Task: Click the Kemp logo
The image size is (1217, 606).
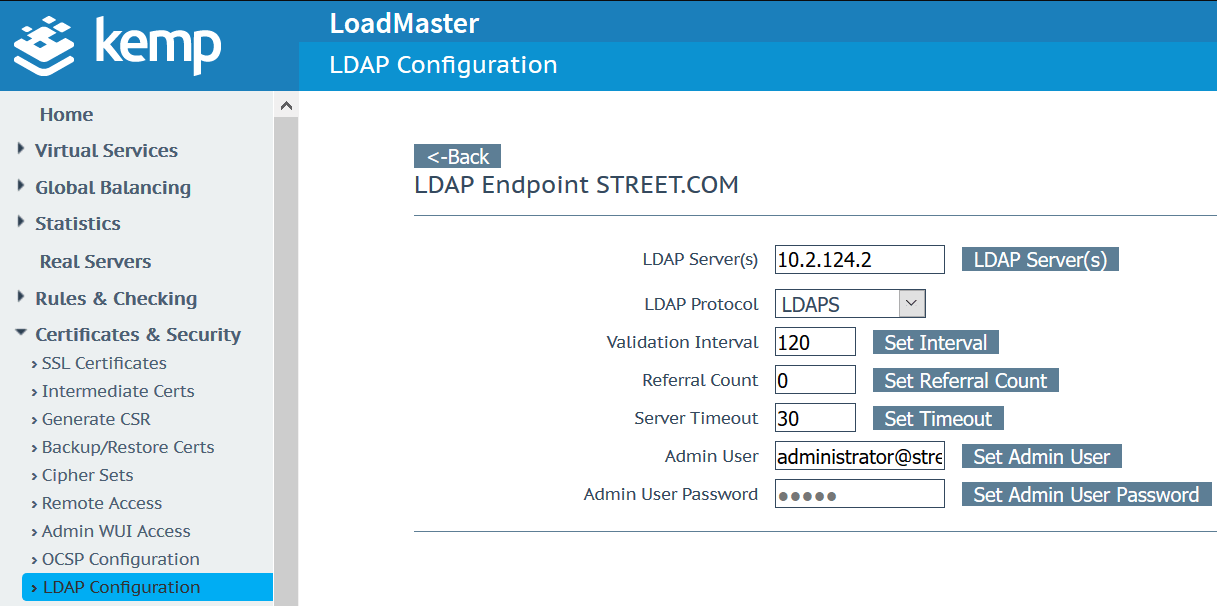Action: [x=115, y=45]
